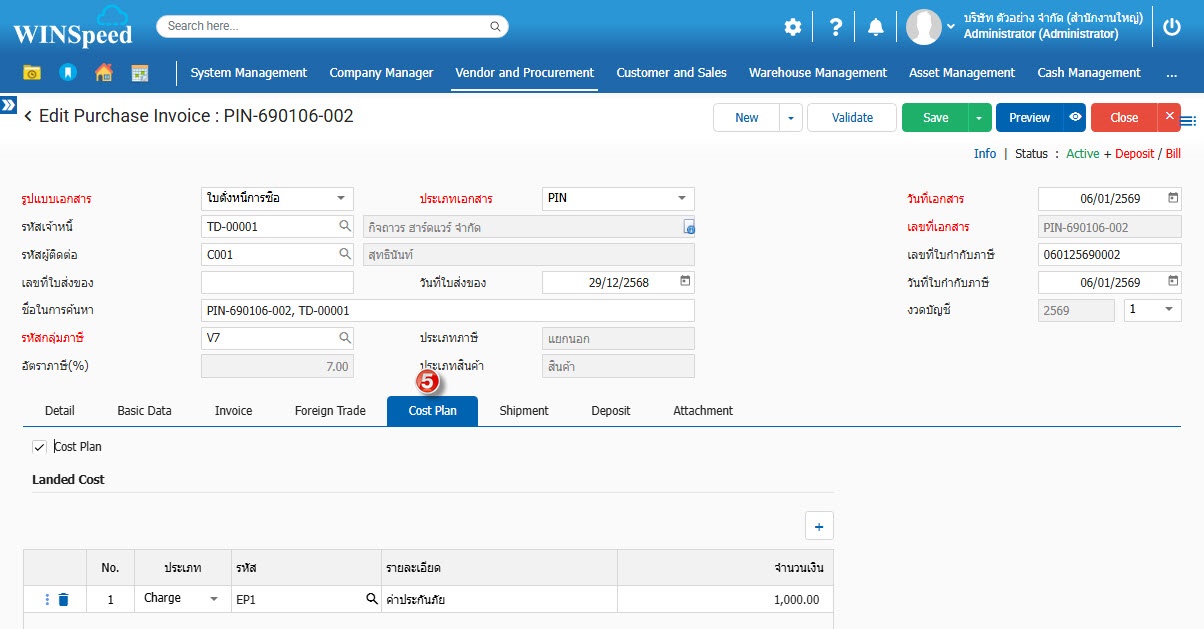Expand the Charge type dropdown in row 1
Screen dimensions: 1204x629
(x=213, y=599)
